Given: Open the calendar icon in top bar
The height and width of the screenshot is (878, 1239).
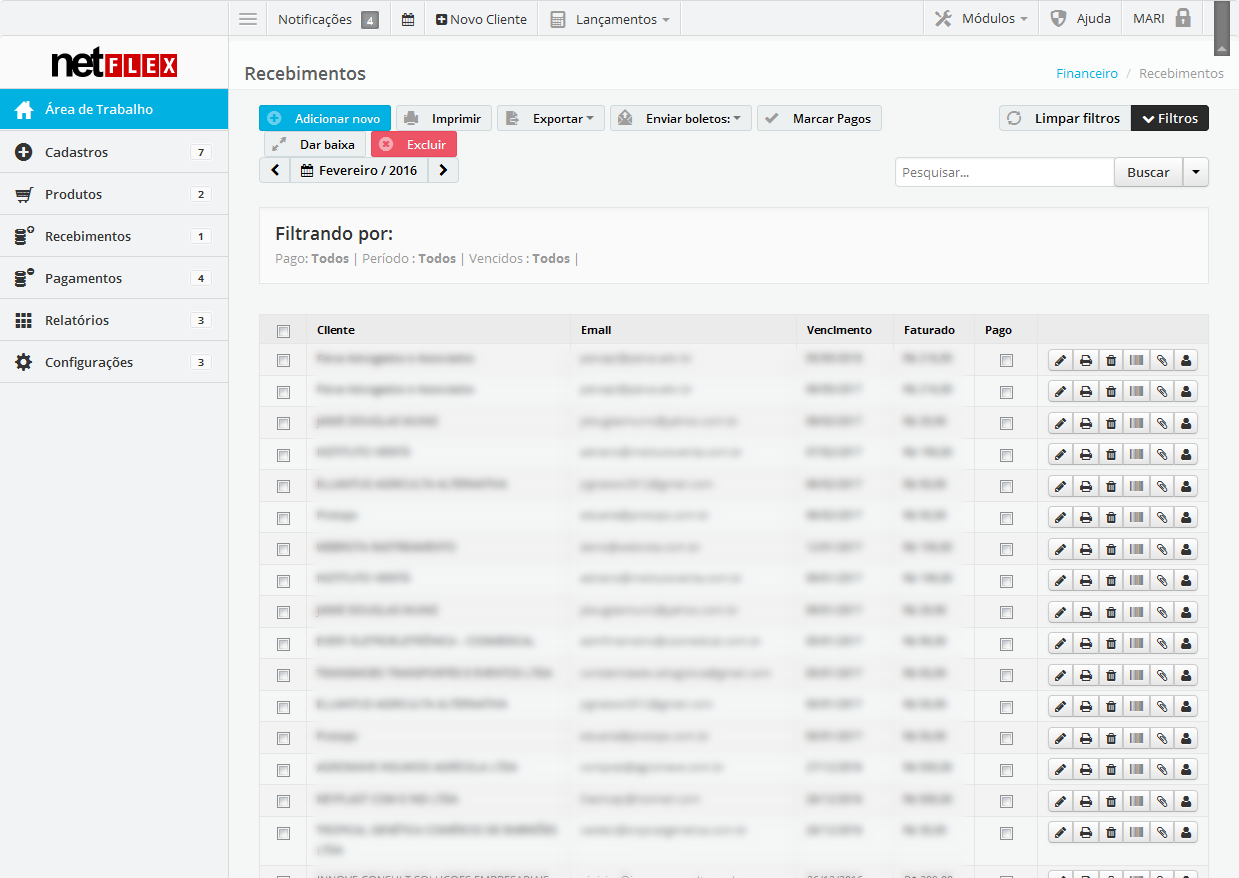Looking at the screenshot, I should tap(408, 19).
